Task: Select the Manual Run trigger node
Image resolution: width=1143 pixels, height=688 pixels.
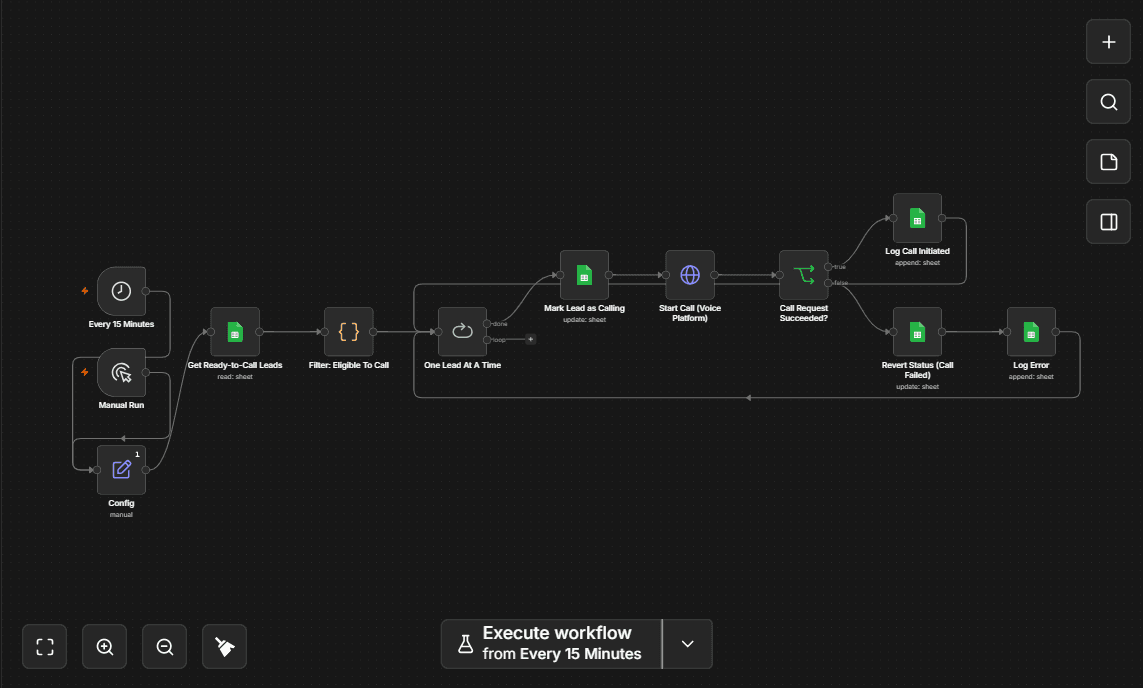Action: click(121, 372)
